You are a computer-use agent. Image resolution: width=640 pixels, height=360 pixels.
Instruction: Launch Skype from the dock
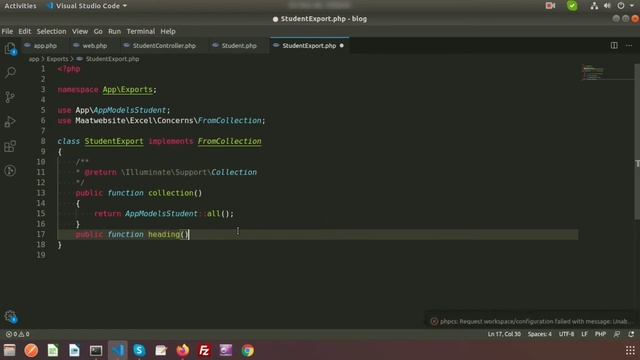[139, 350]
